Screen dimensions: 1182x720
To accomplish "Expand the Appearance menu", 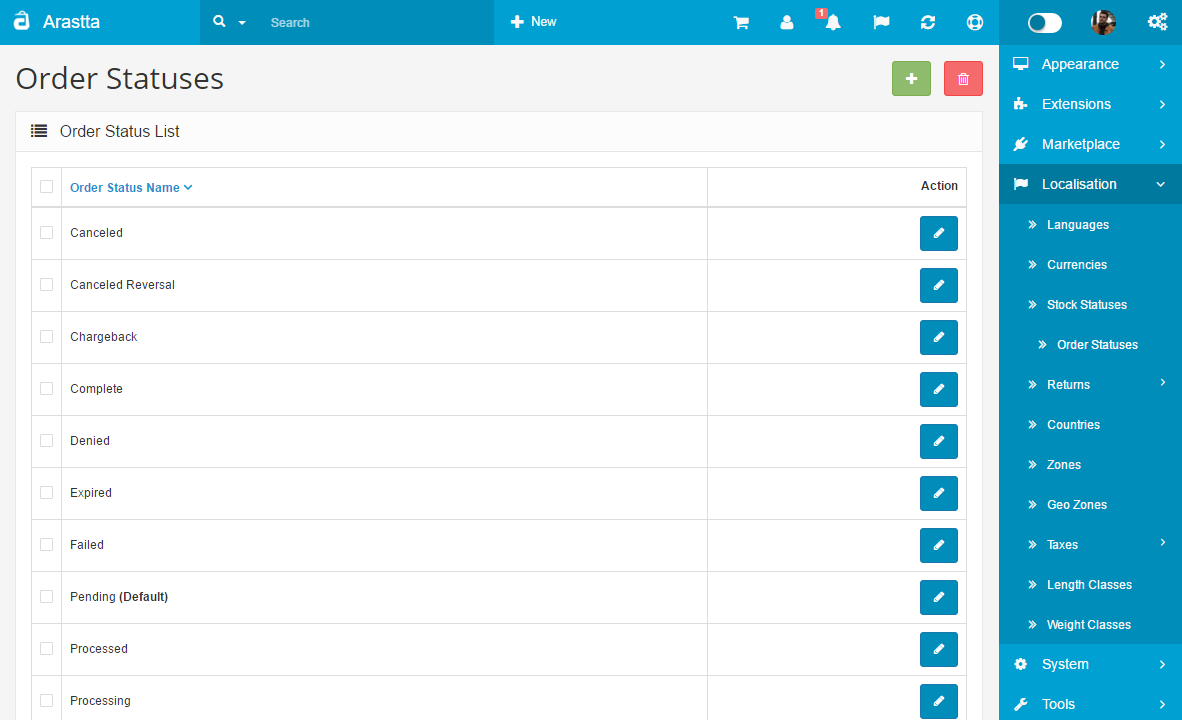I will tap(1090, 64).
